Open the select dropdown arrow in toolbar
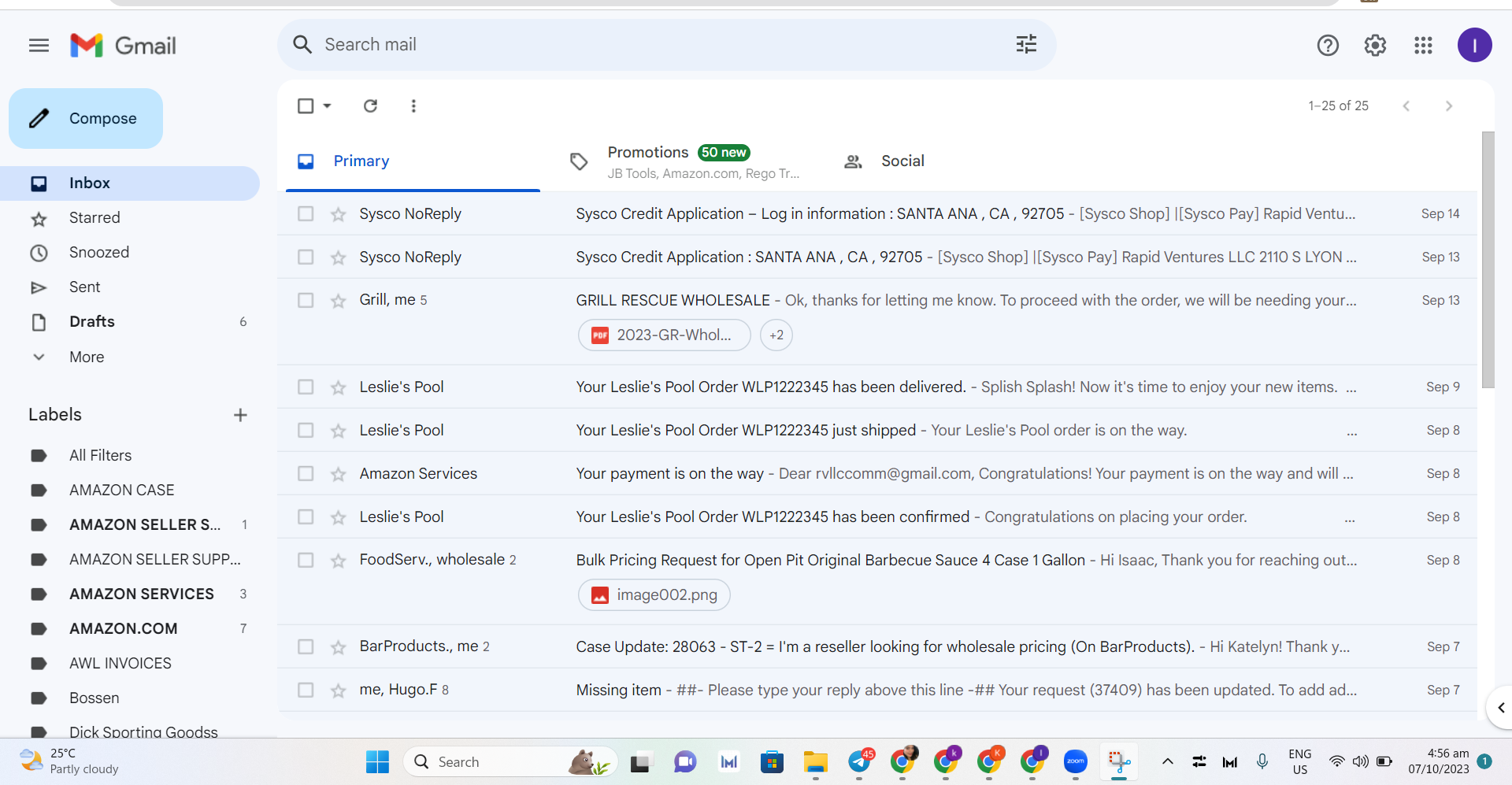This screenshot has height=785, width=1512. point(327,106)
